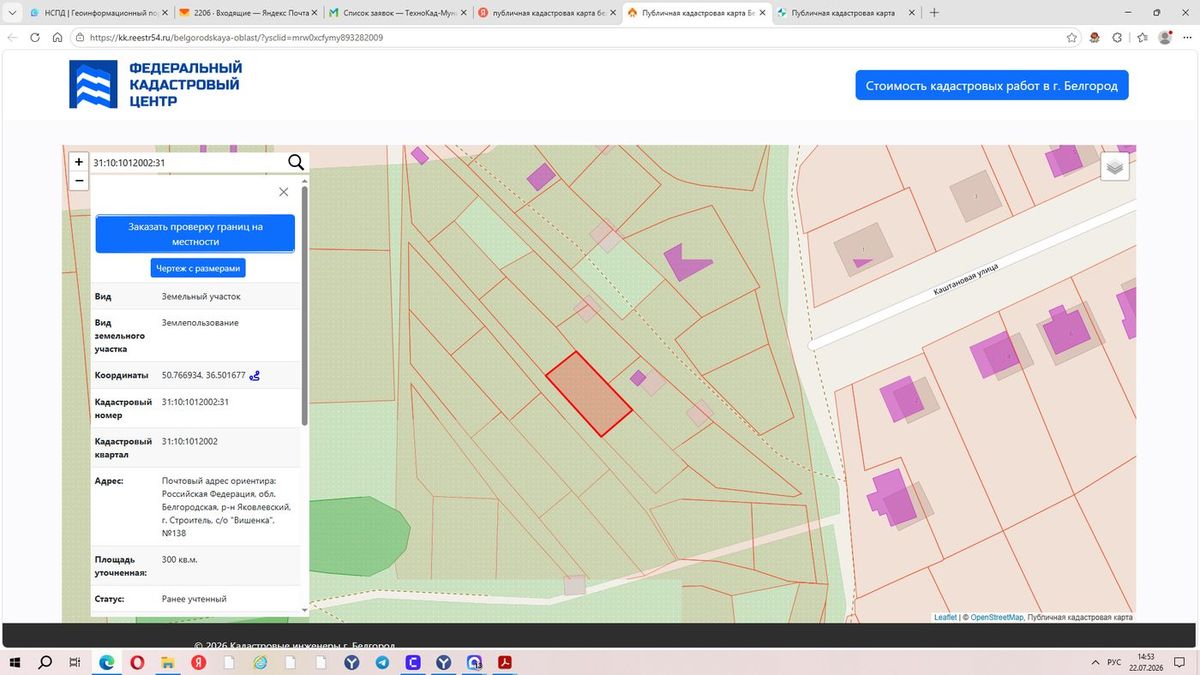Click the 300 кв.м. area value
Screen dimensions: 1200x675
pyautogui.click(x=181, y=560)
